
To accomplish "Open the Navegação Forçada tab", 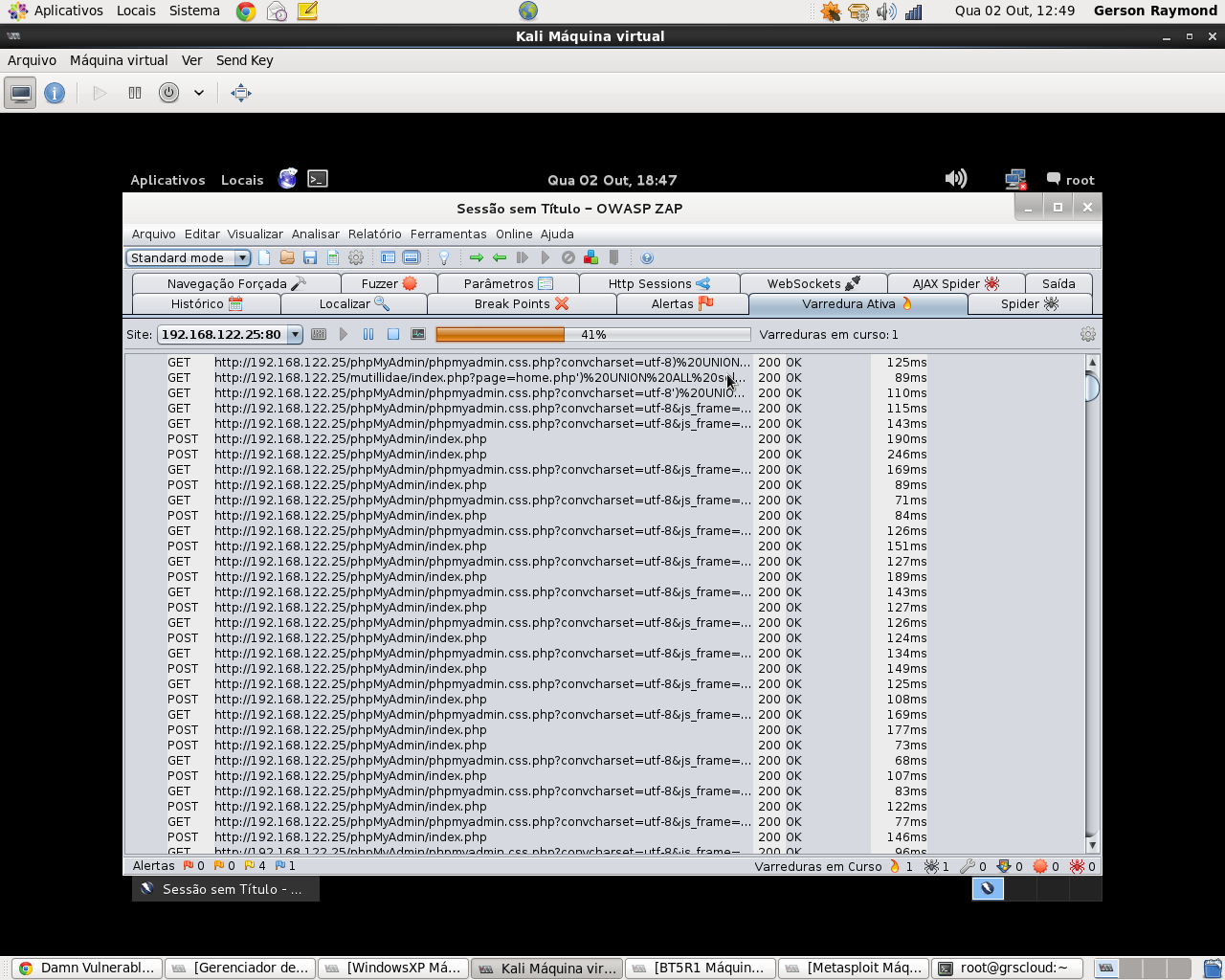I will coord(236,283).
